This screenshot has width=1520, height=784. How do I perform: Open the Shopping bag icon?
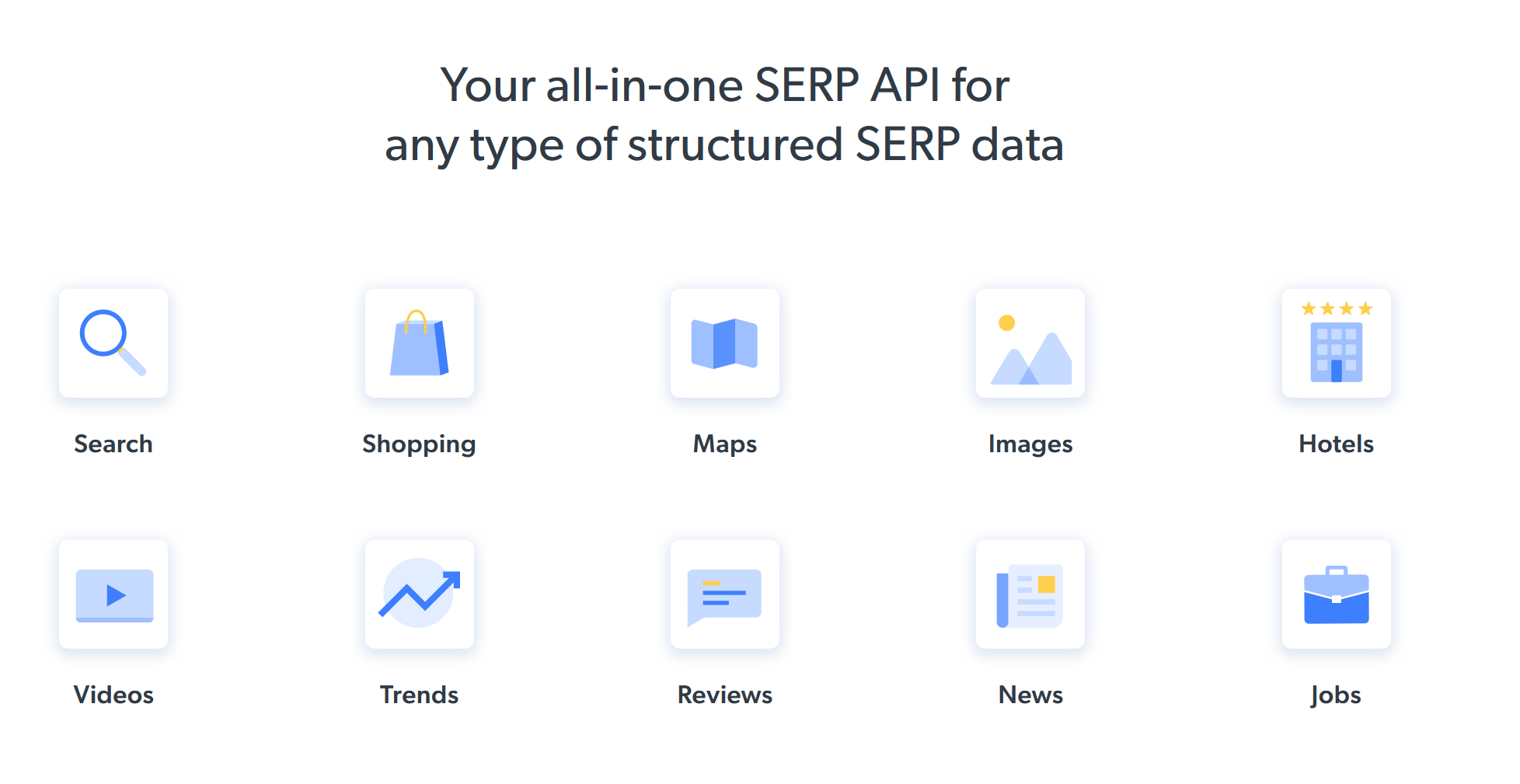(x=420, y=343)
